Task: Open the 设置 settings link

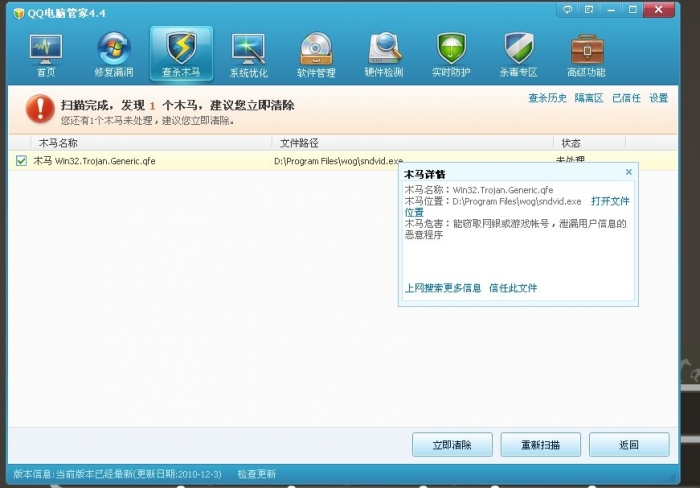Action: tap(658, 98)
